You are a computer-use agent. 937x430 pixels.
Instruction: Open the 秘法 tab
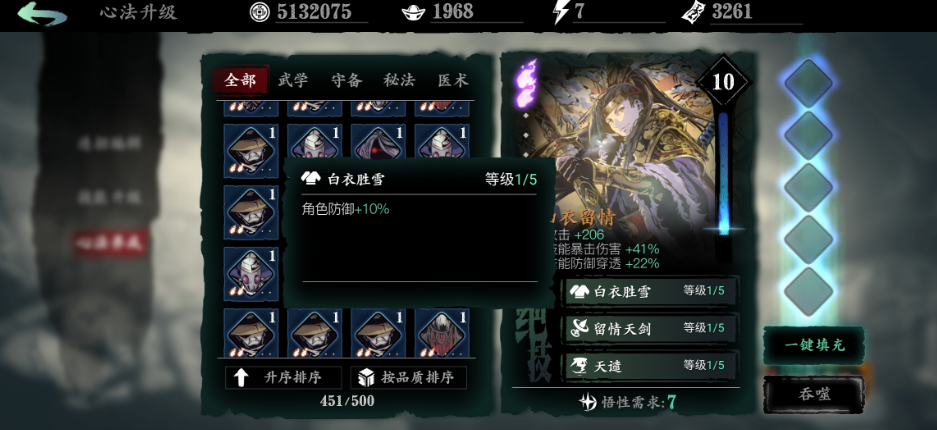coord(399,81)
